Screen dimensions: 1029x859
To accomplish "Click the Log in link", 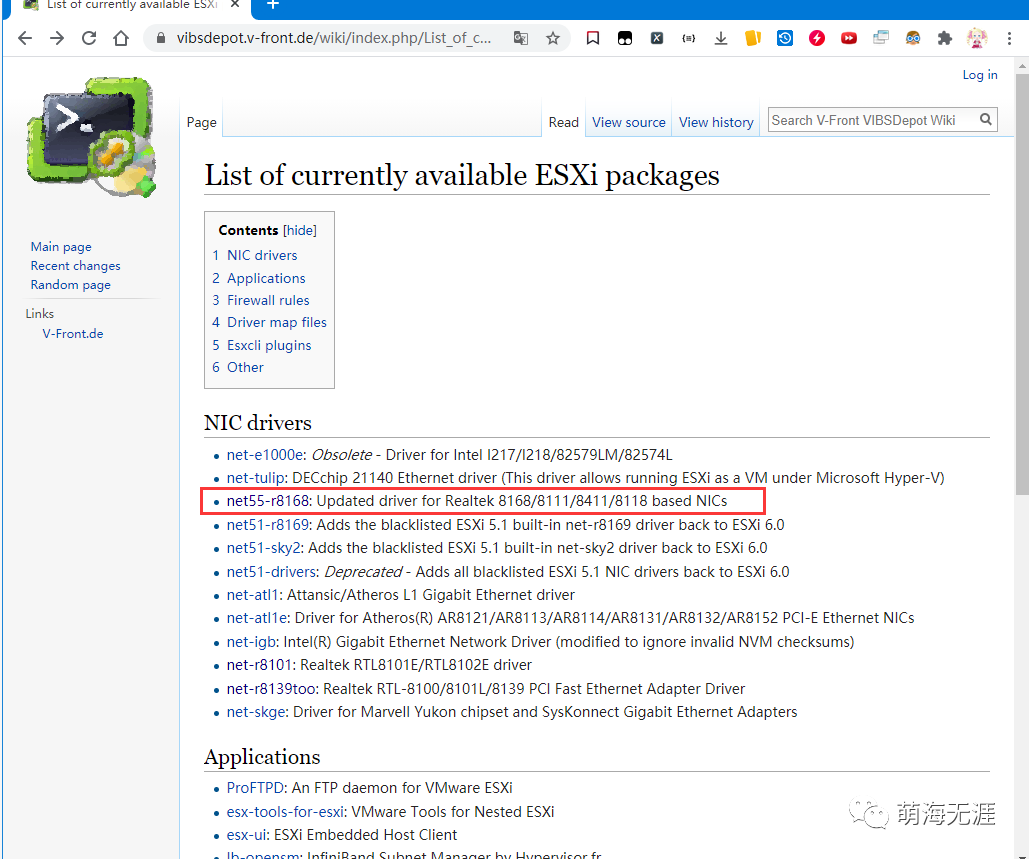I will click(980, 75).
